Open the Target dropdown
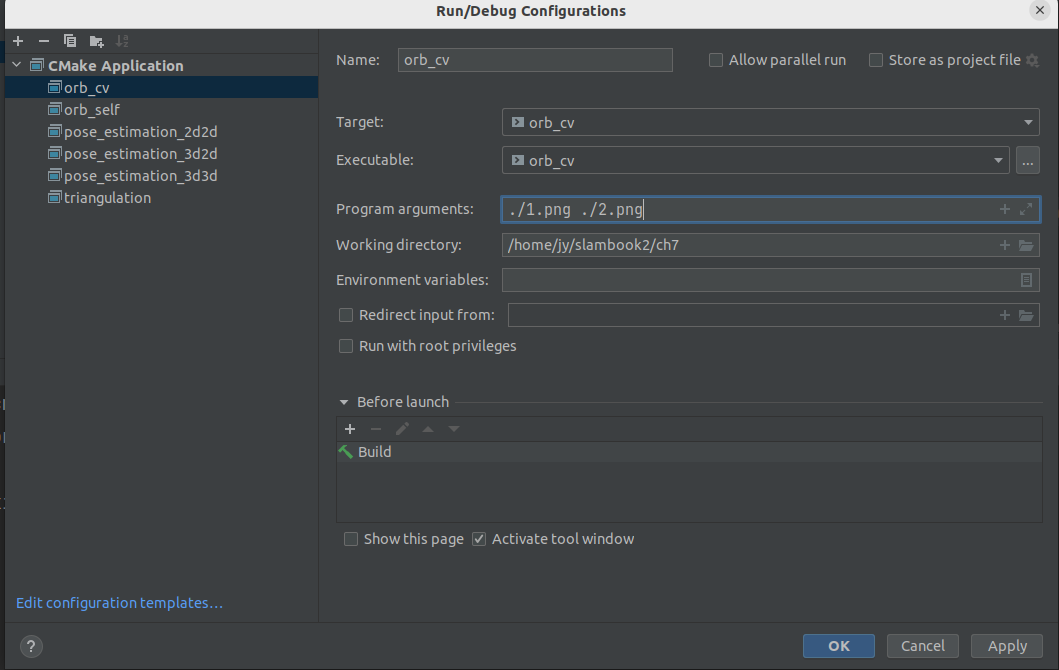This screenshot has width=1059, height=670. click(771, 122)
